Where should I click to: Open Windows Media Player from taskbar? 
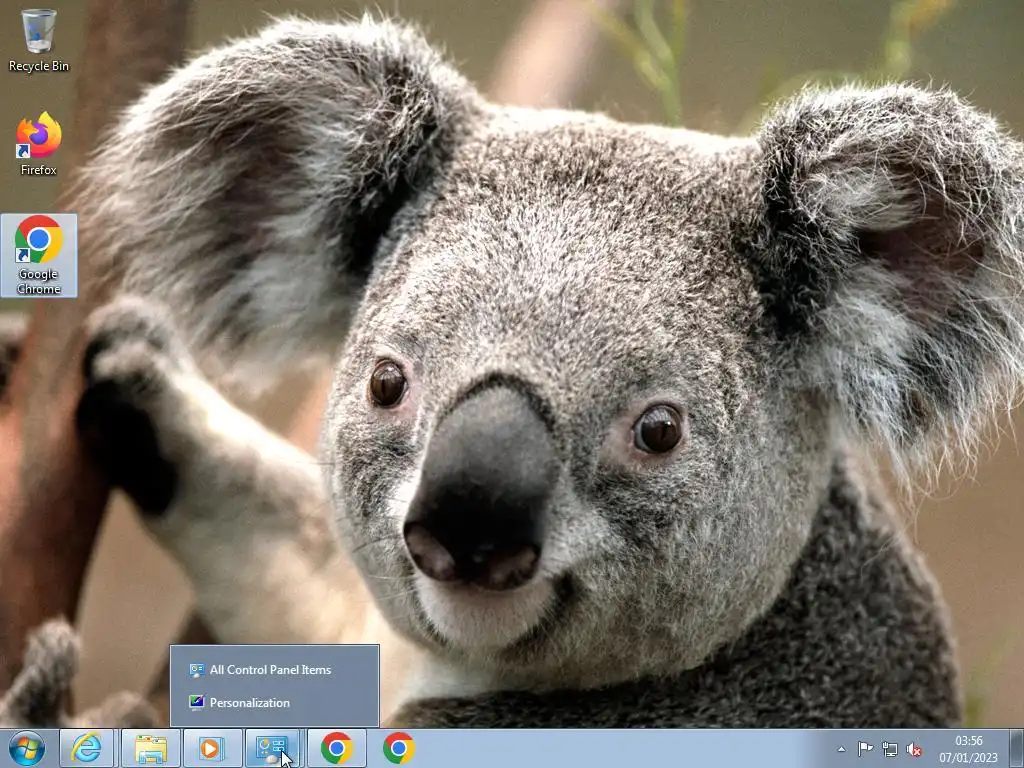pos(212,748)
